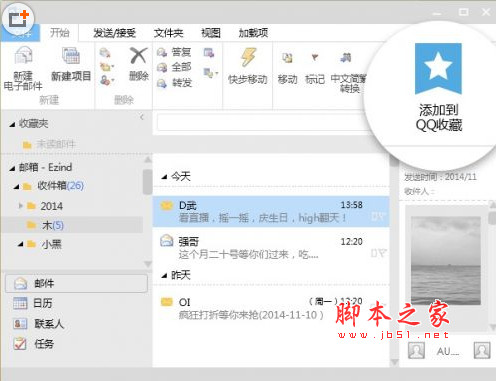Delete the selected message with 删除

point(139,64)
